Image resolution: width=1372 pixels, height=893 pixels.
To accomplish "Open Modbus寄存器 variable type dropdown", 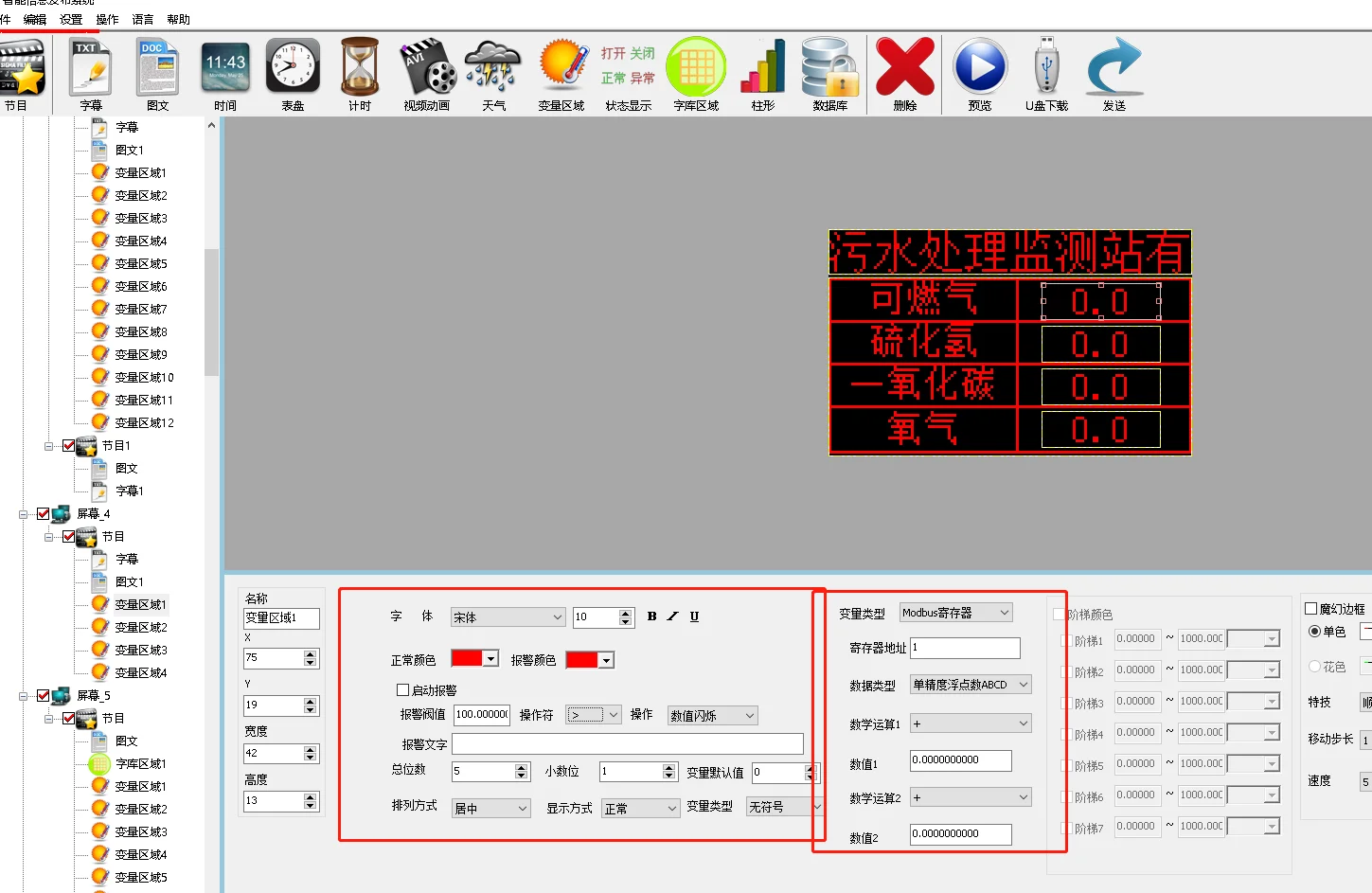I will coord(955,613).
